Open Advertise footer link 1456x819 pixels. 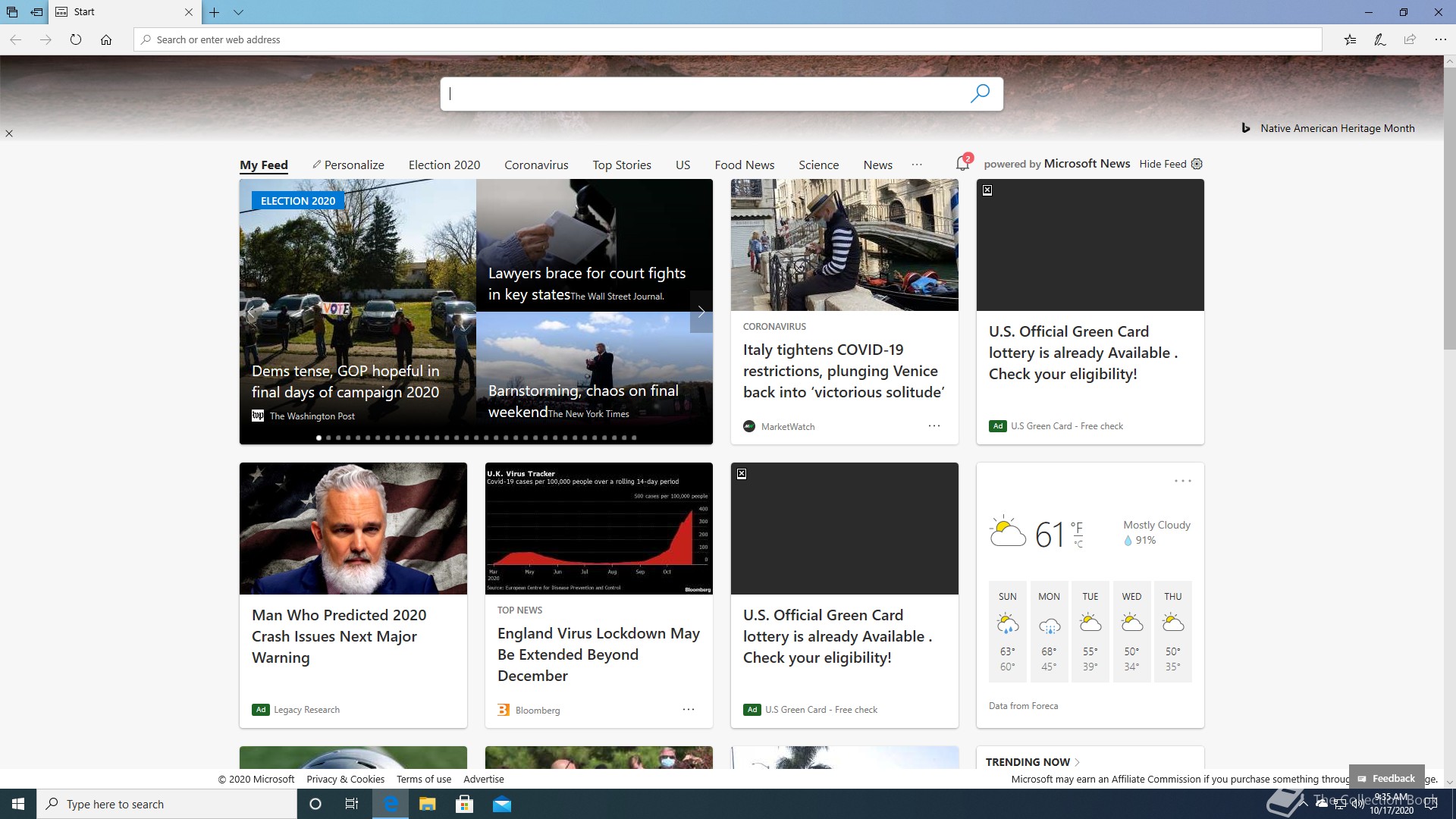click(484, 779)
